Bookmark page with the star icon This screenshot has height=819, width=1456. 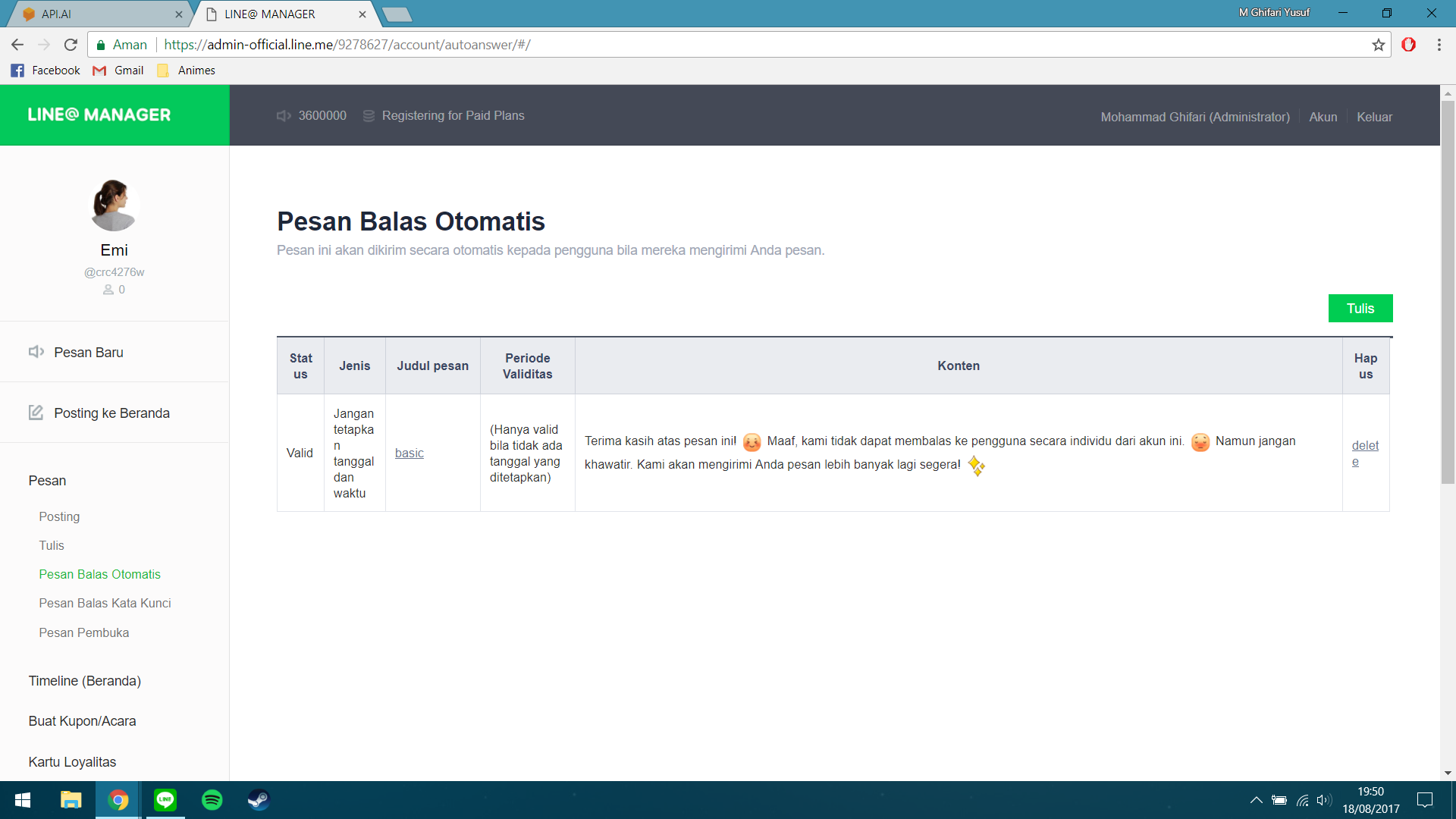(x=1378, y=45)
